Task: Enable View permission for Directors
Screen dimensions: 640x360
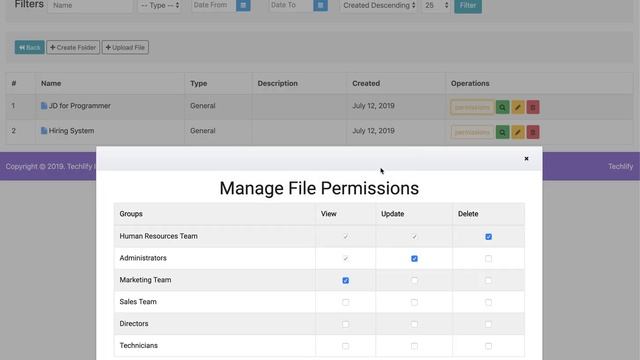Action: pos(346,324)
